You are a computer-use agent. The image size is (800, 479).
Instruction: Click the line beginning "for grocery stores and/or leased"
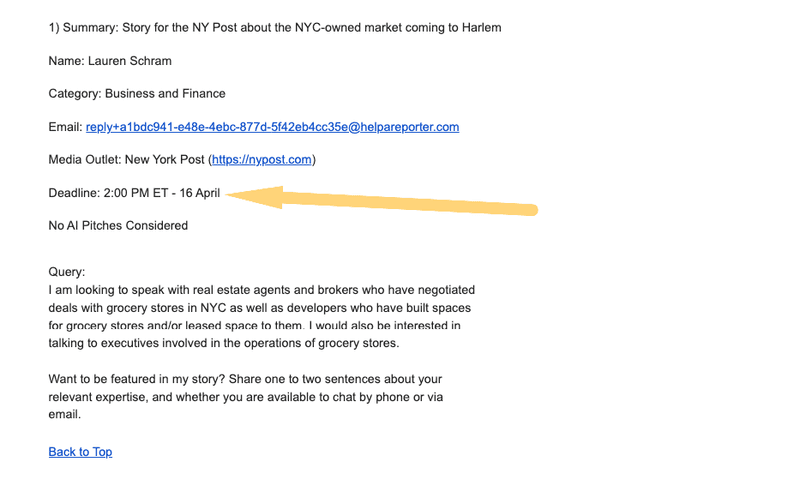pos(254,326)
